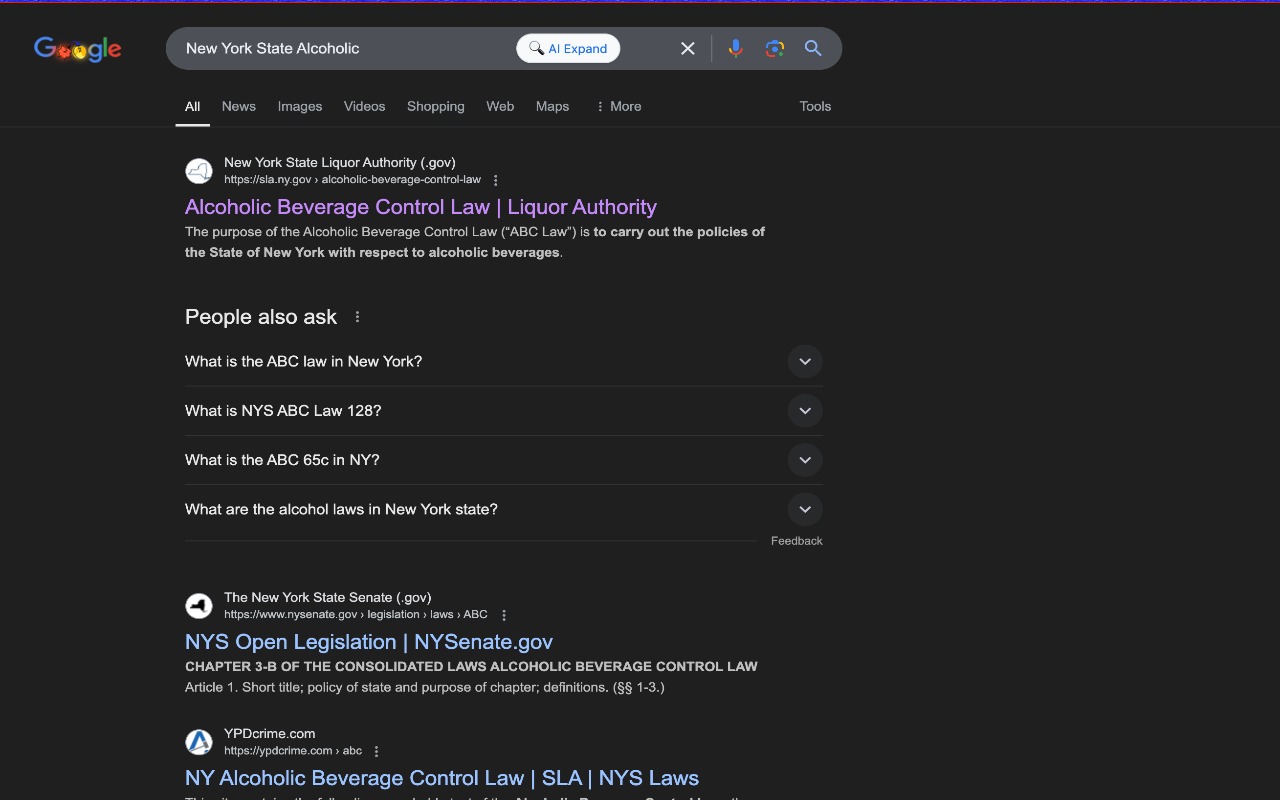Screen dimensions: 1280x800
Task: Open the Maps tab
Action: point(552,106)
